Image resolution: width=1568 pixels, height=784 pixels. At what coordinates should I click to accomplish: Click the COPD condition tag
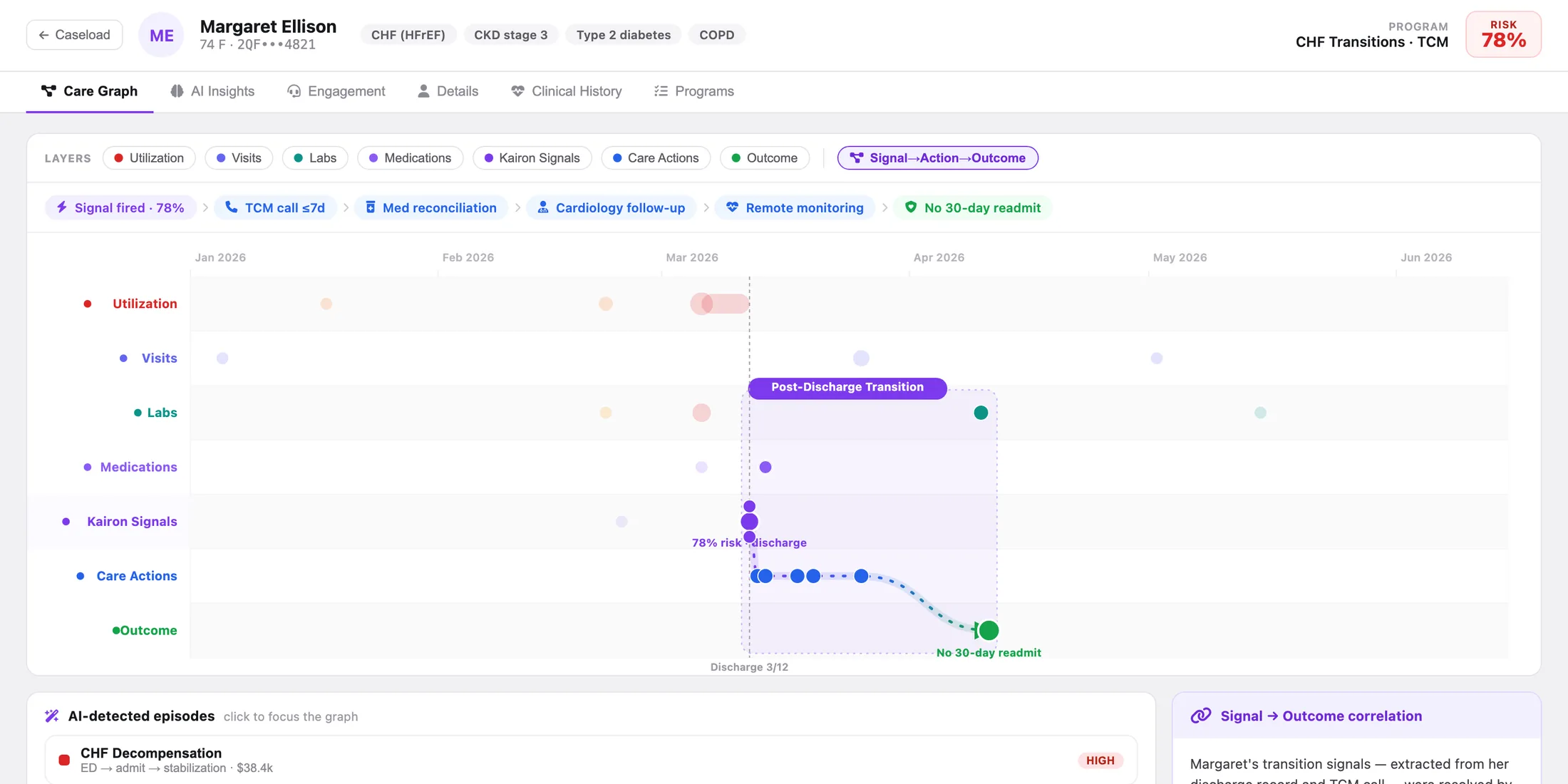(x=717, y=35)
